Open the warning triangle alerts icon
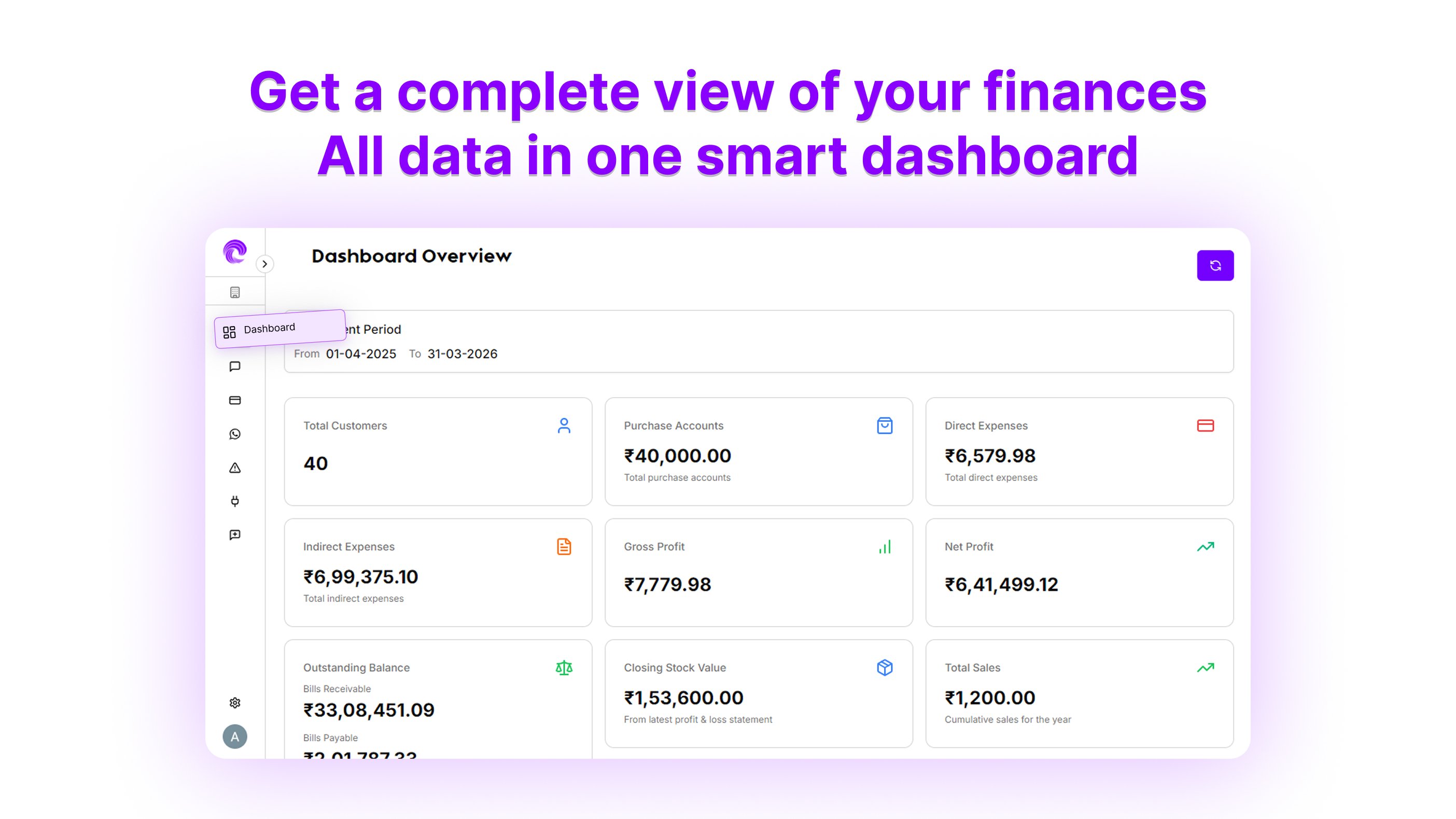The image size is (1456, 819). click(x=234, y=468)
